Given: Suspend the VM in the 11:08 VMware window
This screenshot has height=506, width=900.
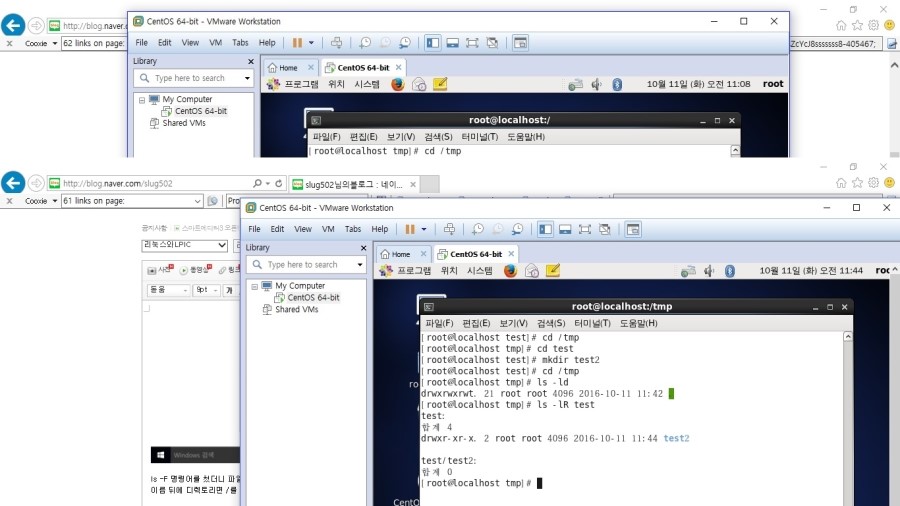Looking at the screenshot, I should coord(297,42).
